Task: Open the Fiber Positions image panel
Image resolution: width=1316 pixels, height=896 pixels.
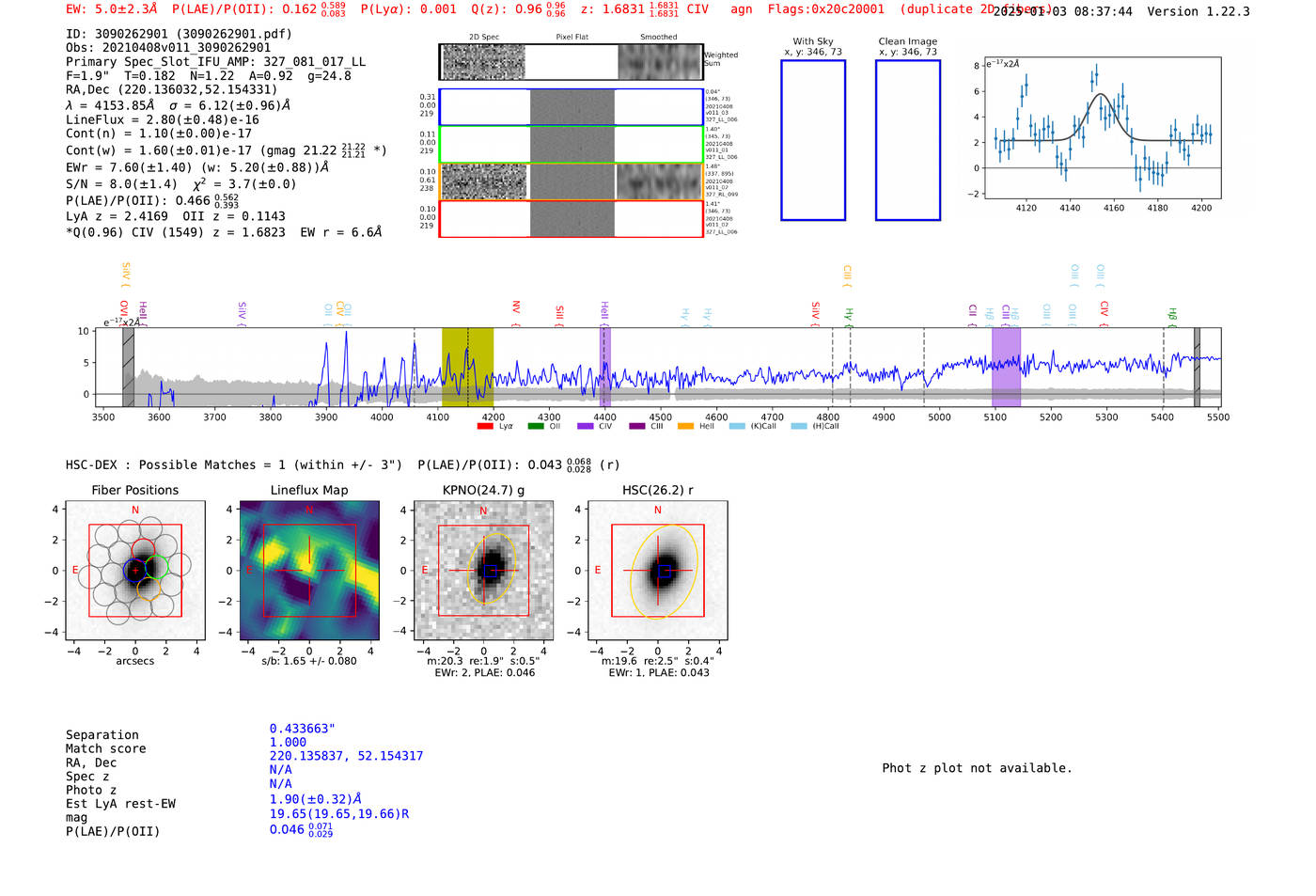Action: [135, 571]
